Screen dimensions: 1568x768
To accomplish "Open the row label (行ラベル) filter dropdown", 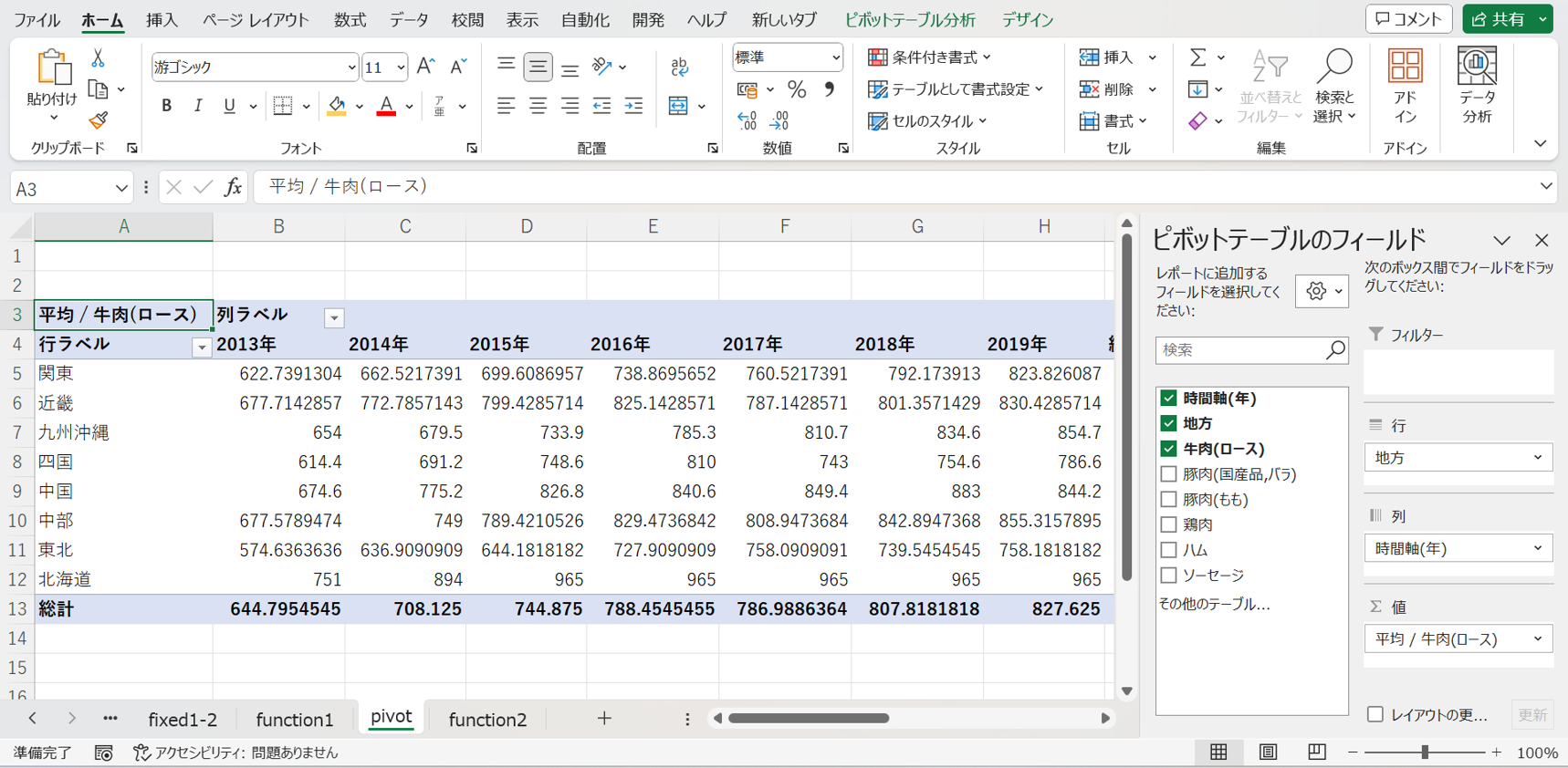I will tap(202, 348).
